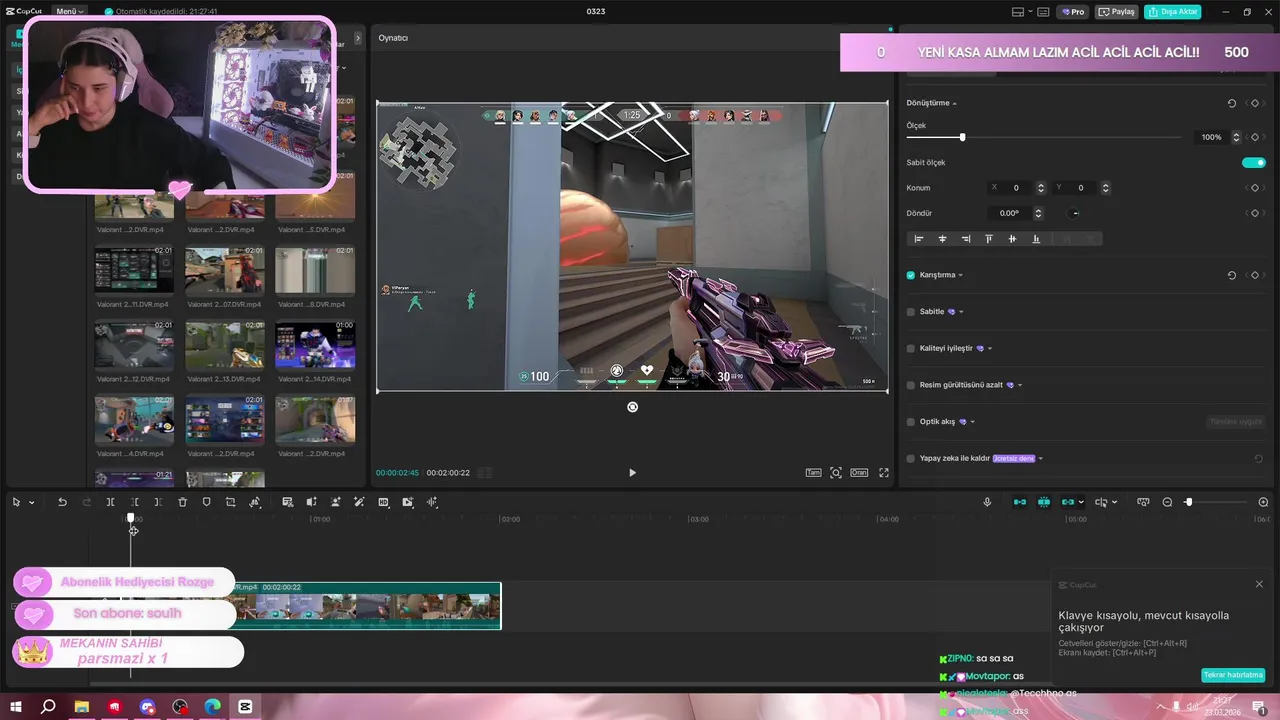The image size is (1280, 720).
Task: Click the Ölçek percentage stepper arrows
Action: pyautogui.click(x=1236, y=137)
